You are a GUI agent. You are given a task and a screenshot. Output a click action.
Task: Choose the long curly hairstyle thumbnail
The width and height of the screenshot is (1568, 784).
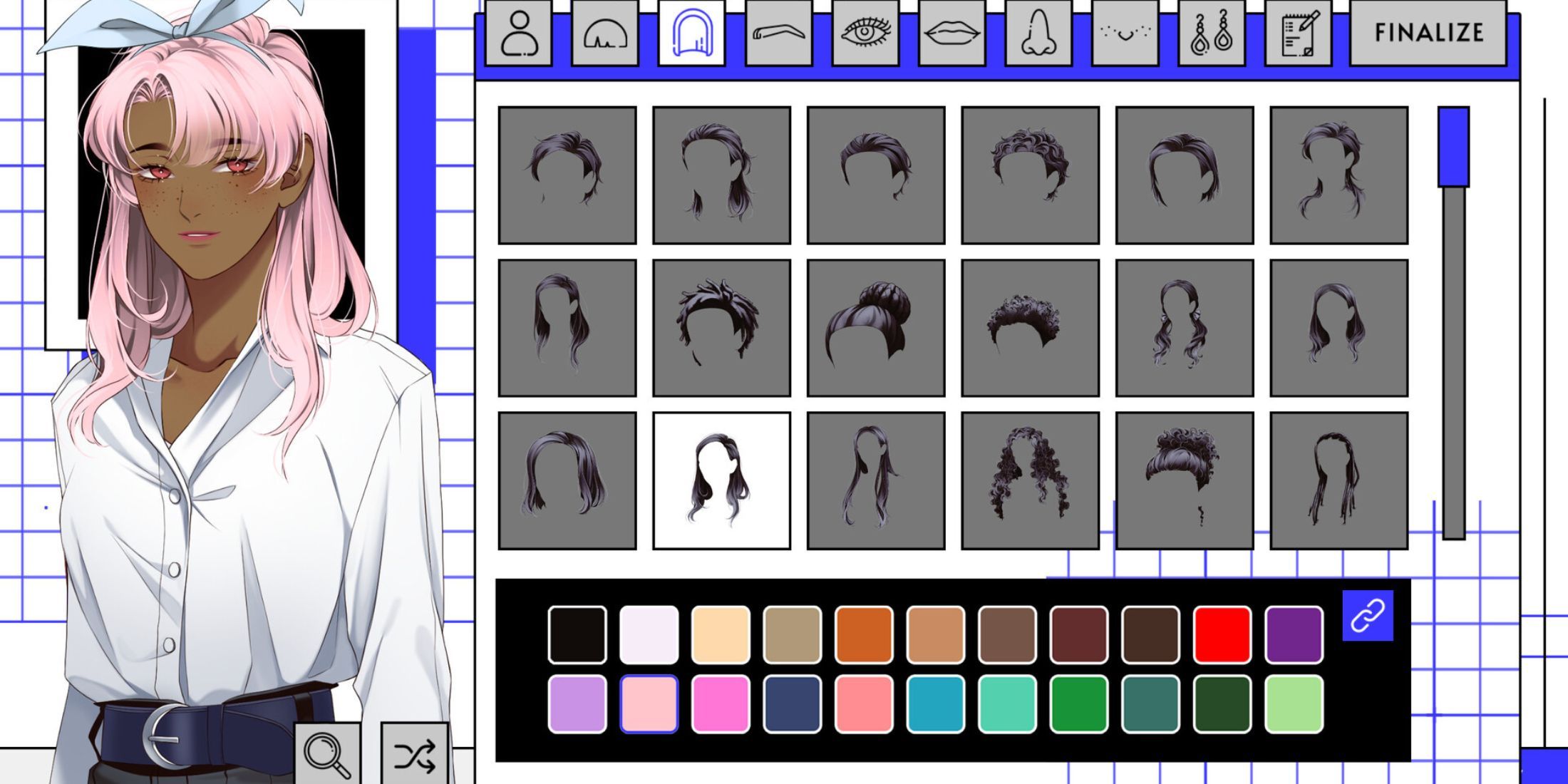[x=1030, y=480]
